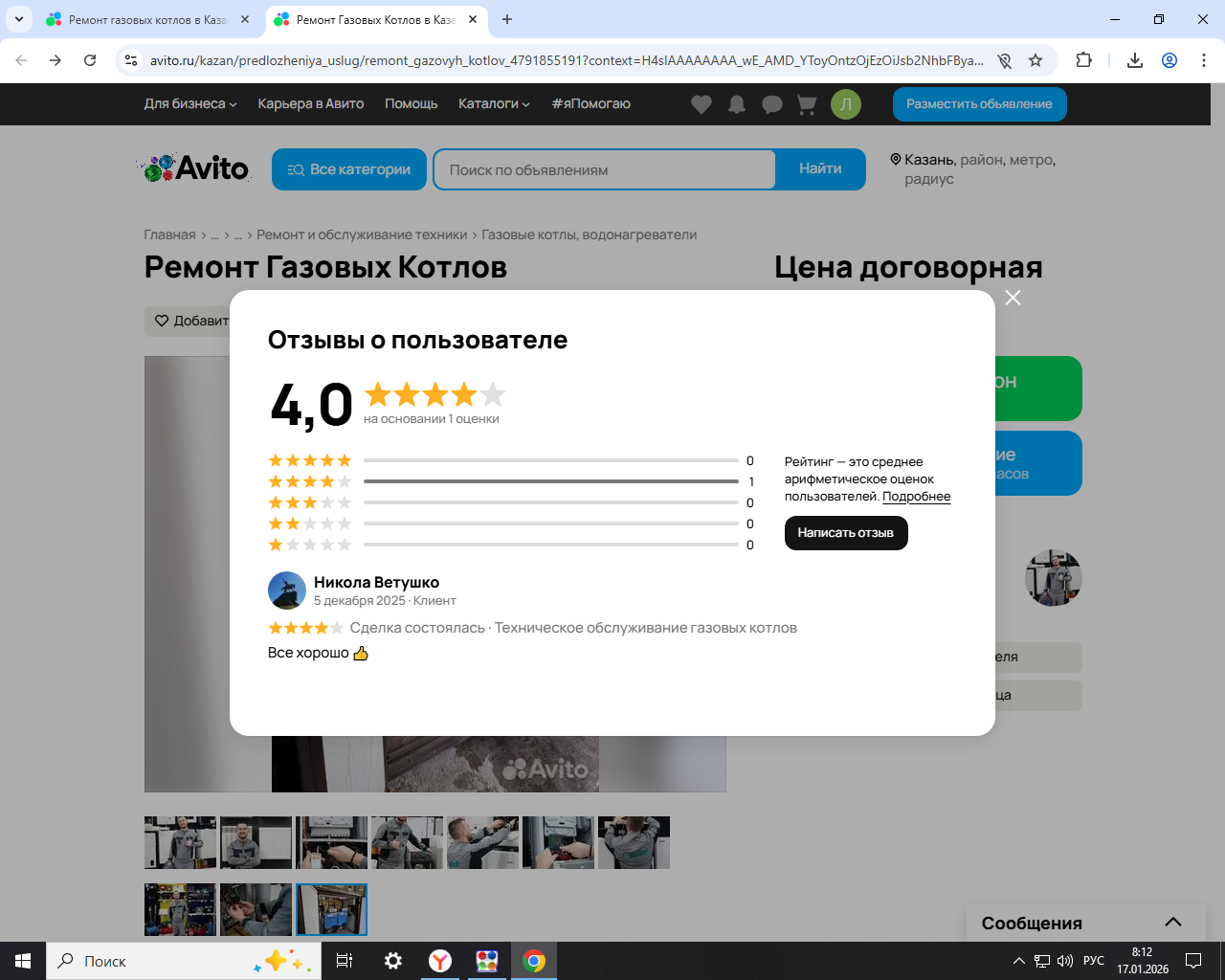Click seller round avatar photo on right
Screen dimensions: 1225x980
pos(1054,578)
